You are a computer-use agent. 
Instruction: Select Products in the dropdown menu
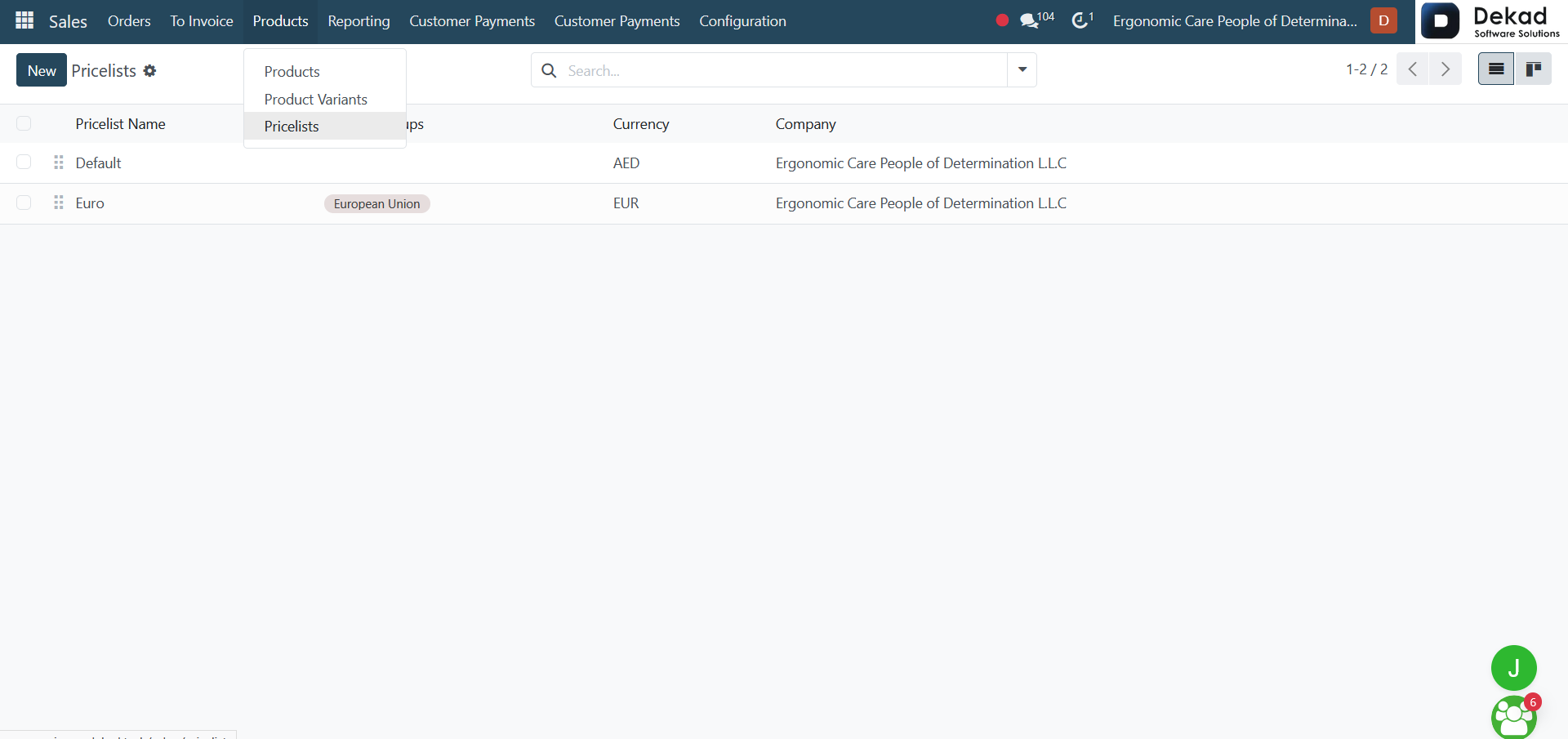[x=325, y=72]
